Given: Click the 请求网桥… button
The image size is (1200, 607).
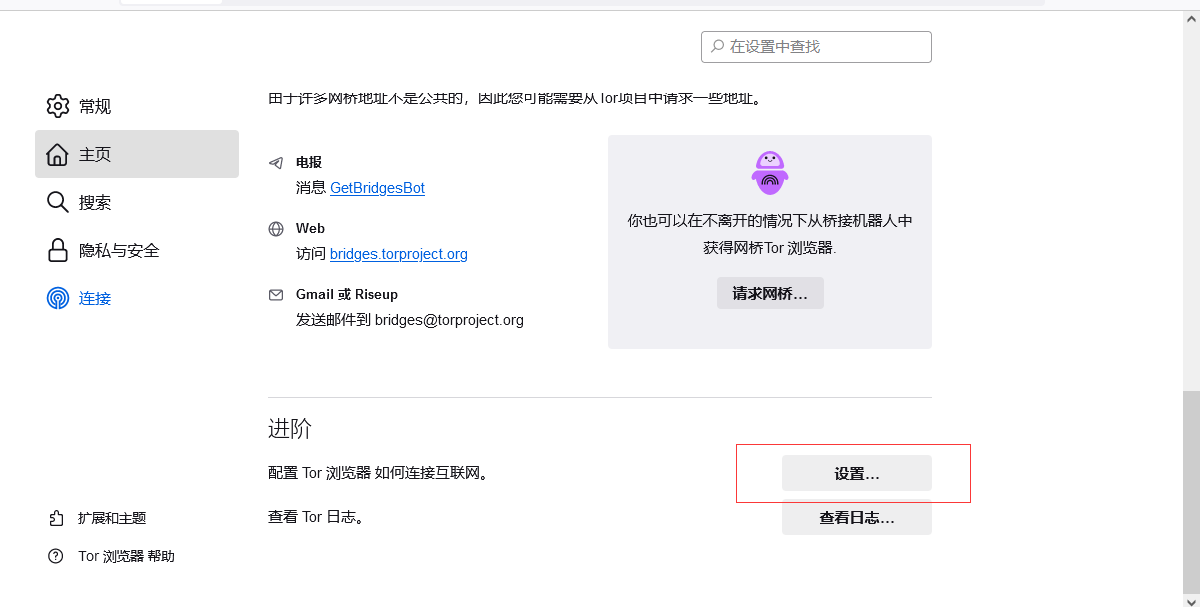Looking at the screenshot, I should (770, 293).
